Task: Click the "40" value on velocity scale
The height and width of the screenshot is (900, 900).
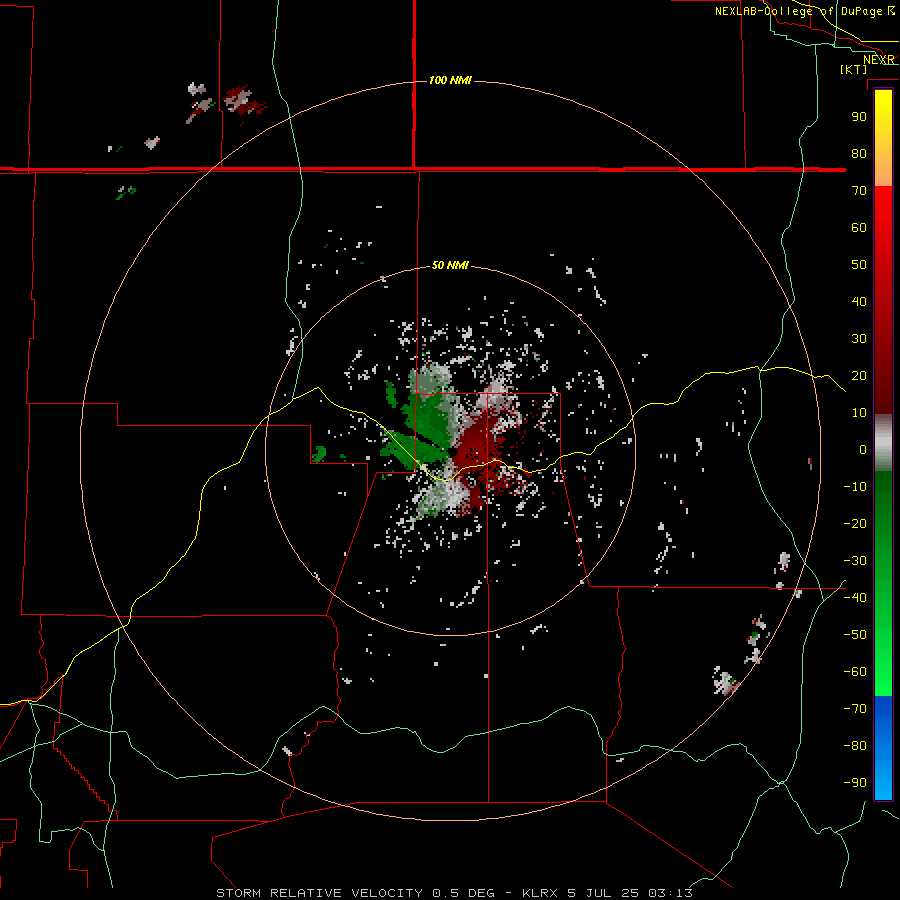Action: pyautogui.click(x=859, y=301)
